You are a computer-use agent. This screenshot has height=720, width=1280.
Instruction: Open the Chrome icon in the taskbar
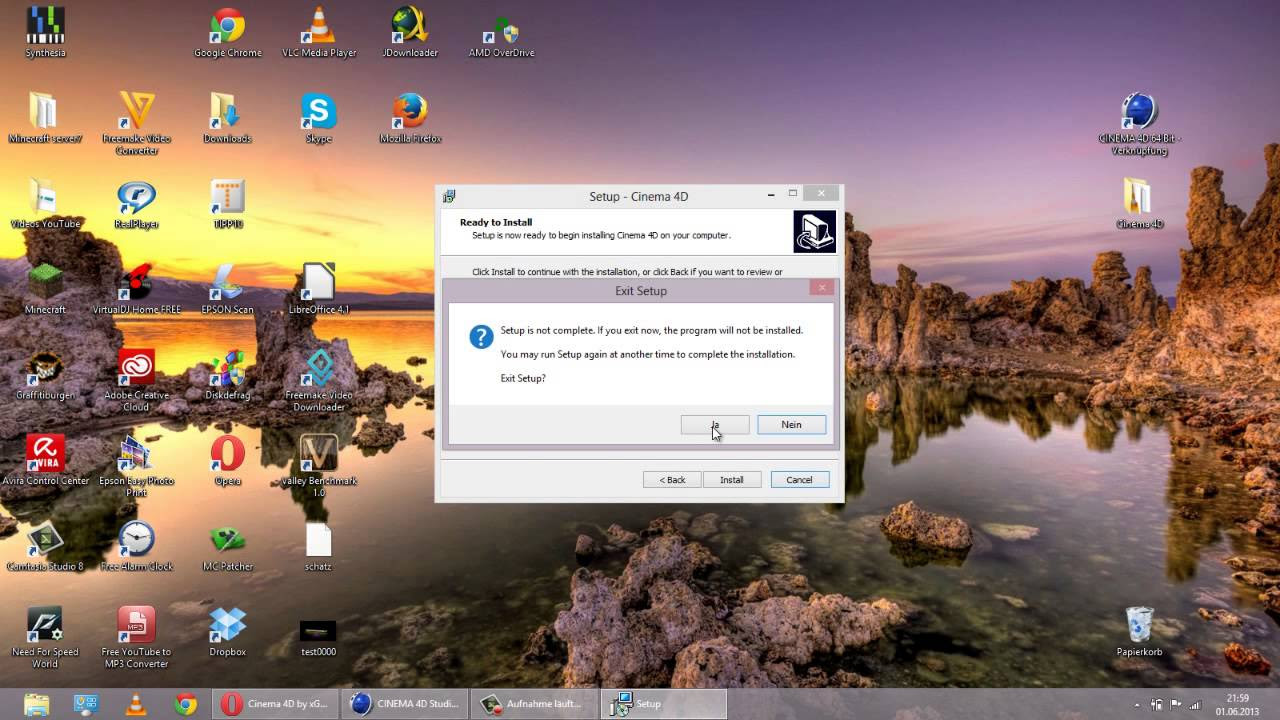pyautogui.click(x=185, y=704)
